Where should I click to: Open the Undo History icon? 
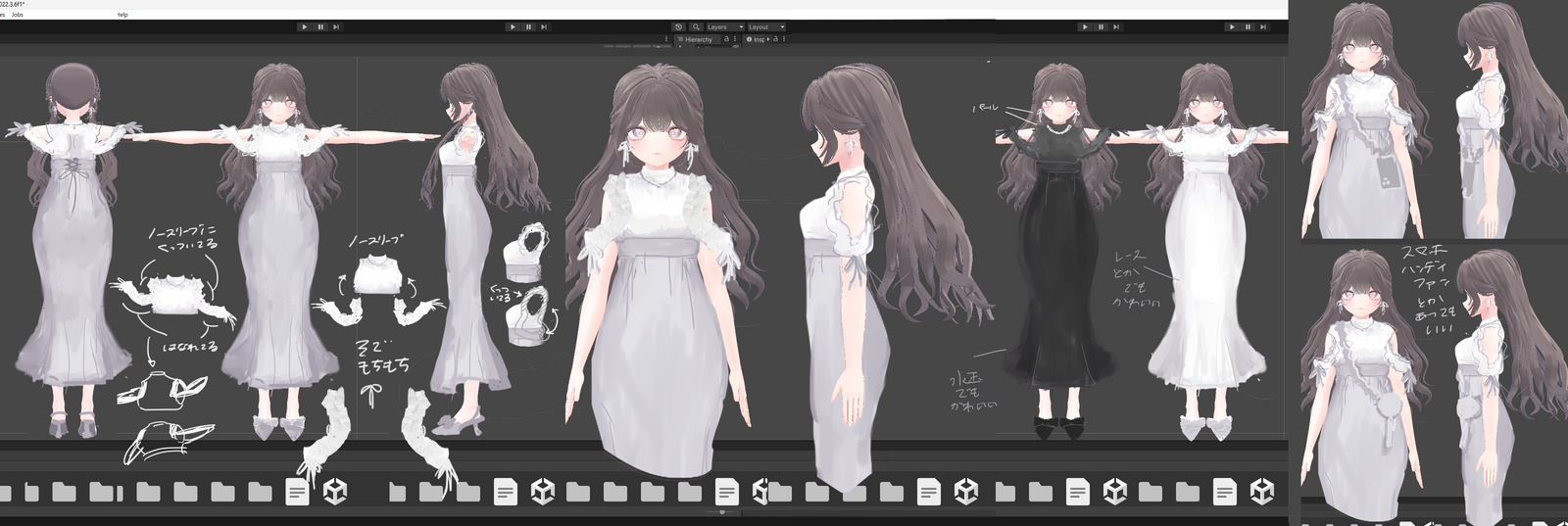[x=678, y=27]
